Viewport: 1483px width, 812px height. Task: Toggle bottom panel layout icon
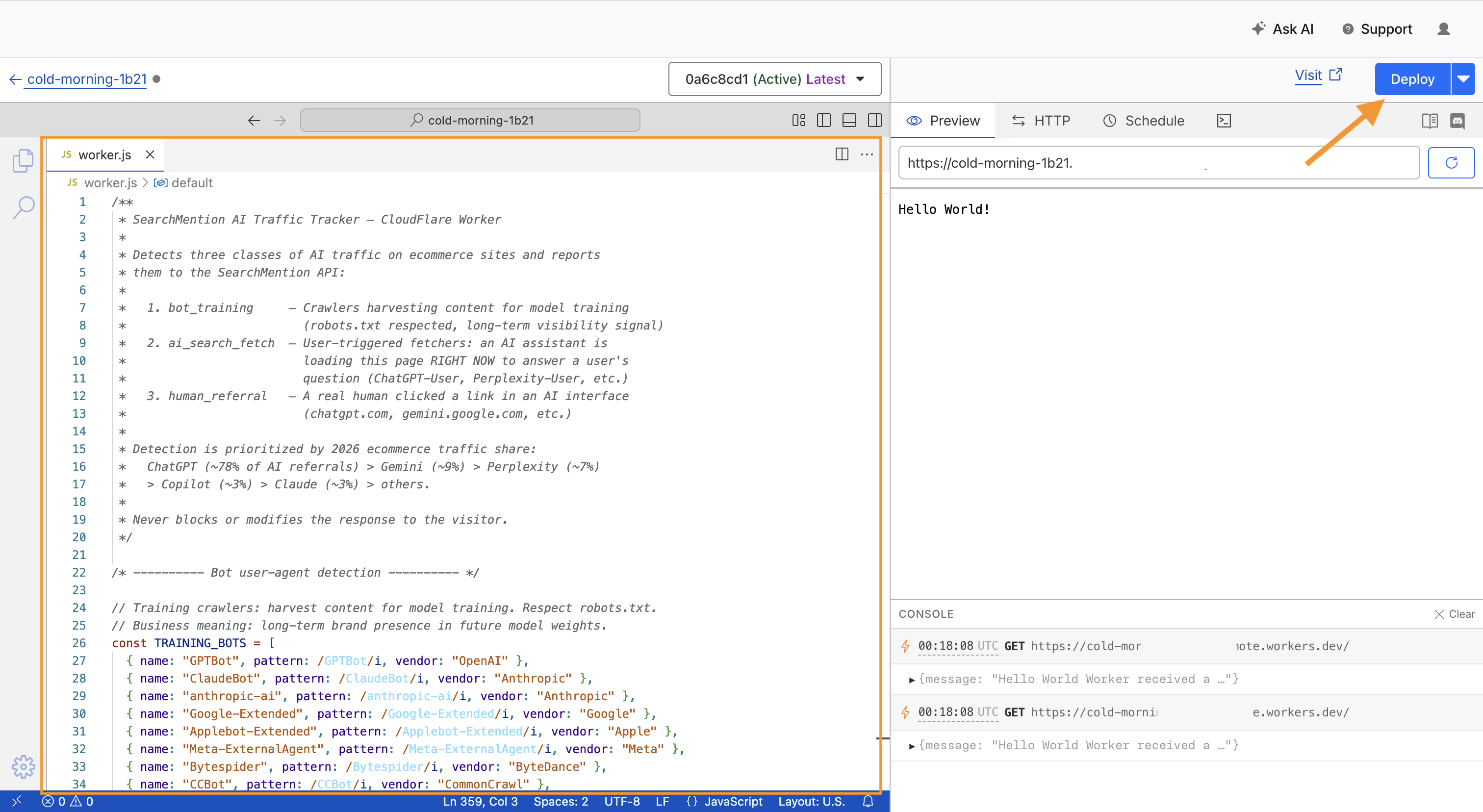(849, 120)
